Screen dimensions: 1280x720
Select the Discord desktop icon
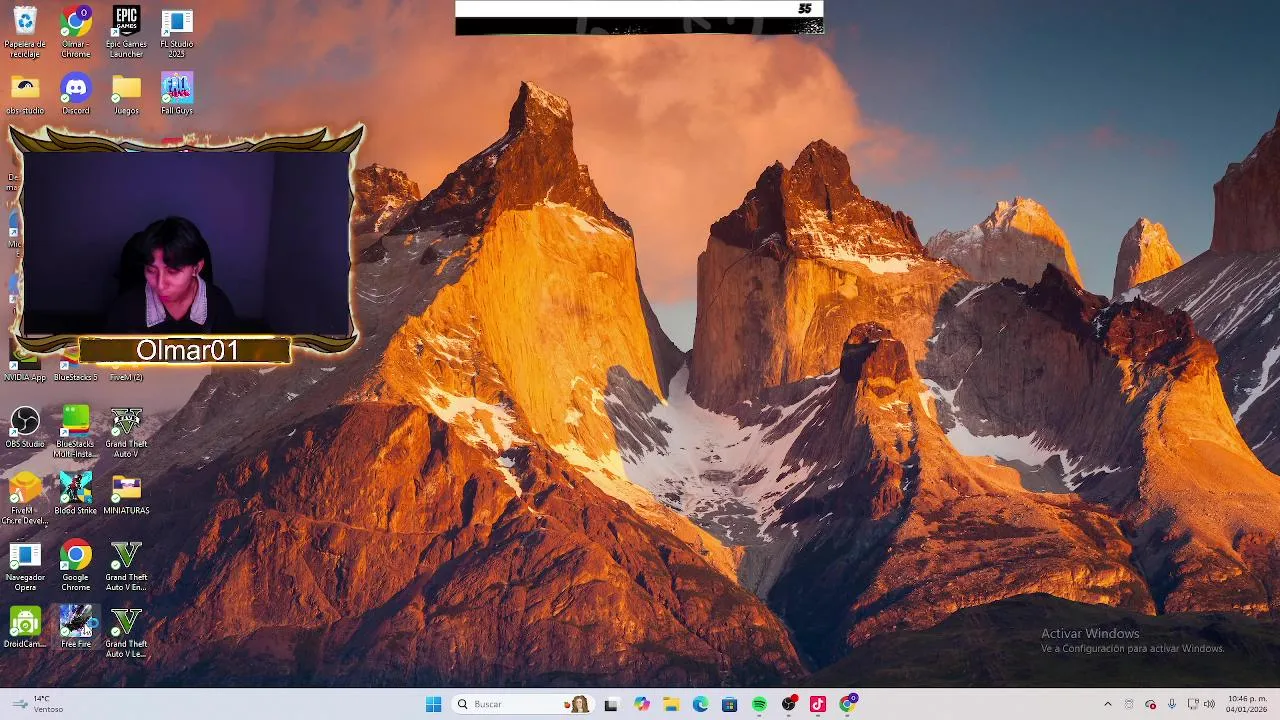pos(75,94)
